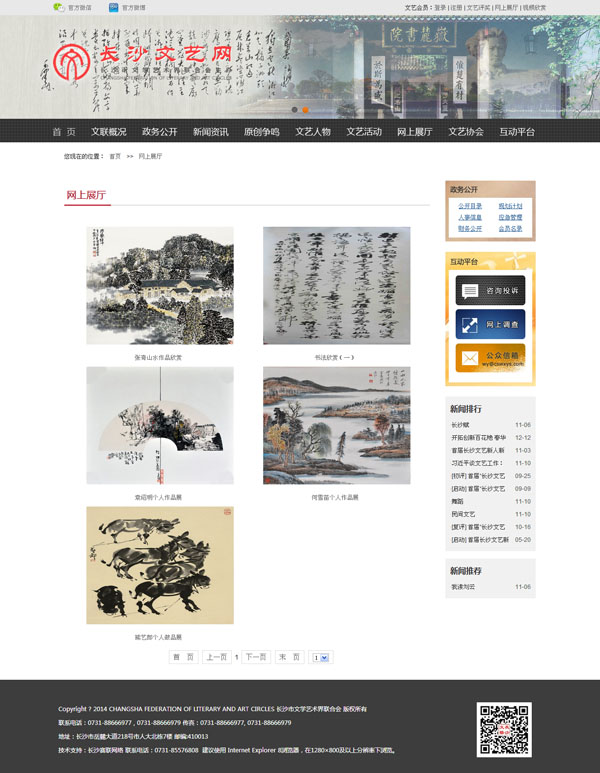
Task: Open the 咨询投诉 speech bubble button
Action: click(490, 290)
